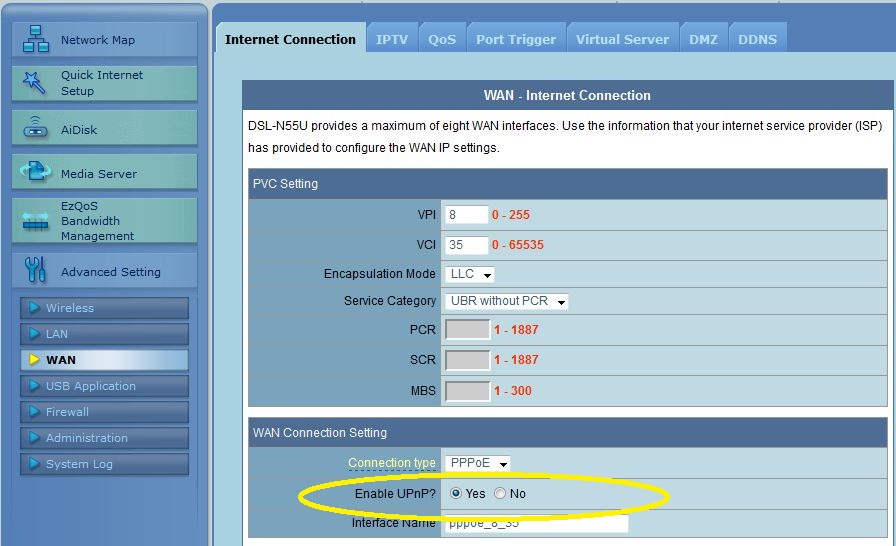Viewport: 896px width, 546px height.
Task: Select No for Enable UPnP
Action: [500, 494]
